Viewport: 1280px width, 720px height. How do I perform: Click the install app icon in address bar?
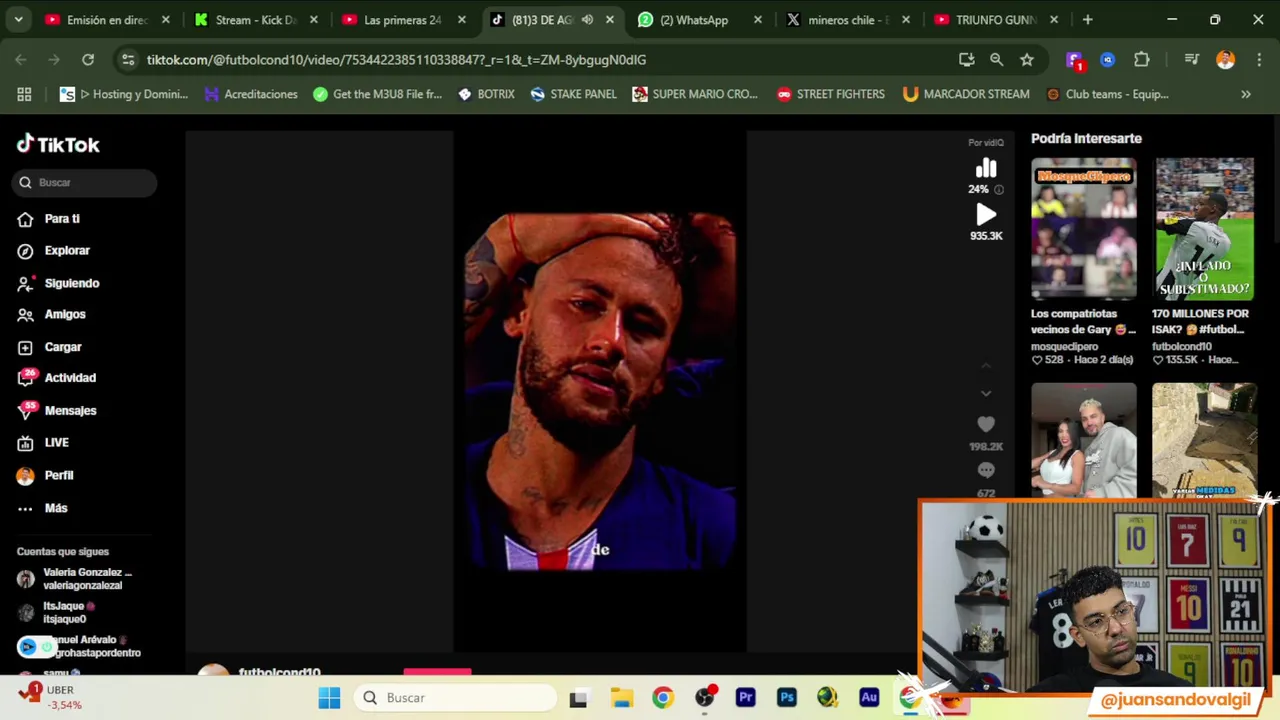click(x=966, y=60)
